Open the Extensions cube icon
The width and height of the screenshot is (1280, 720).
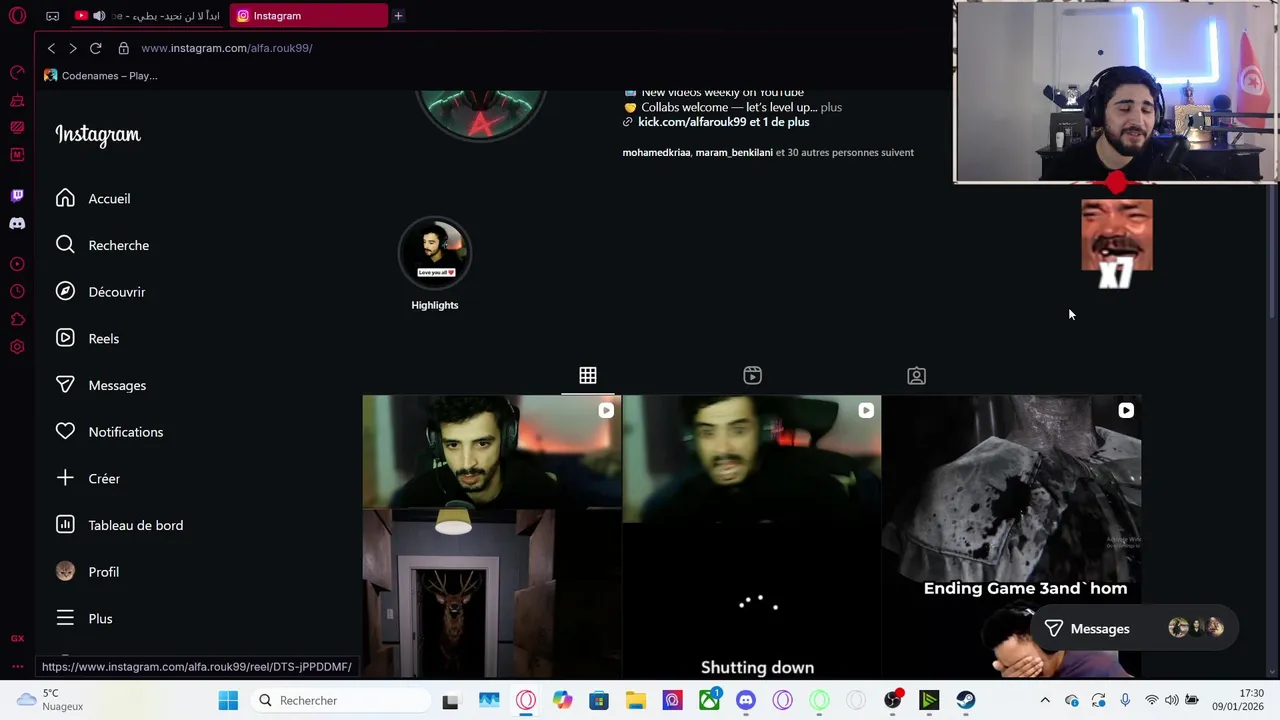point(17,320)
